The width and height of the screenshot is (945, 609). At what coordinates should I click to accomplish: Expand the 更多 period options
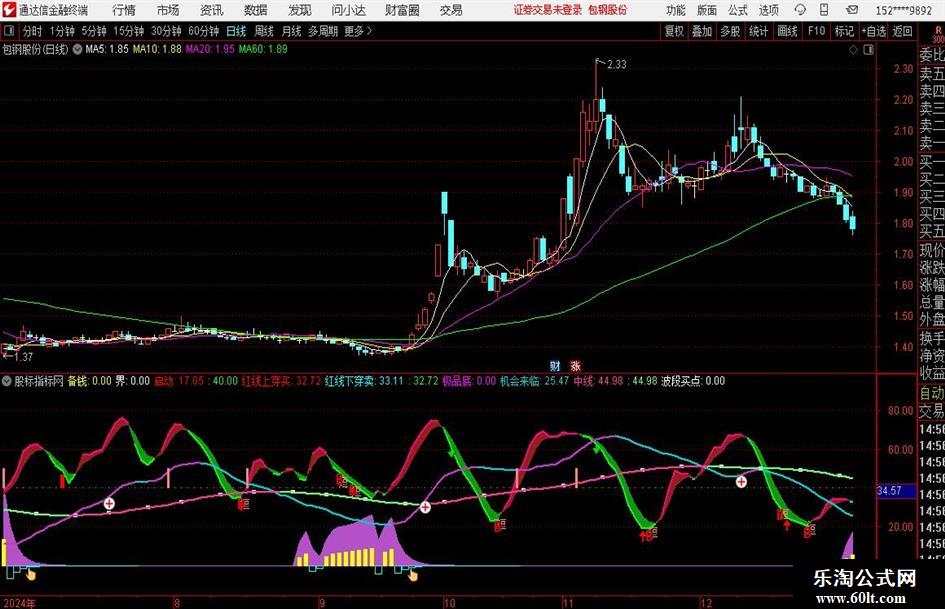(358, 31)
